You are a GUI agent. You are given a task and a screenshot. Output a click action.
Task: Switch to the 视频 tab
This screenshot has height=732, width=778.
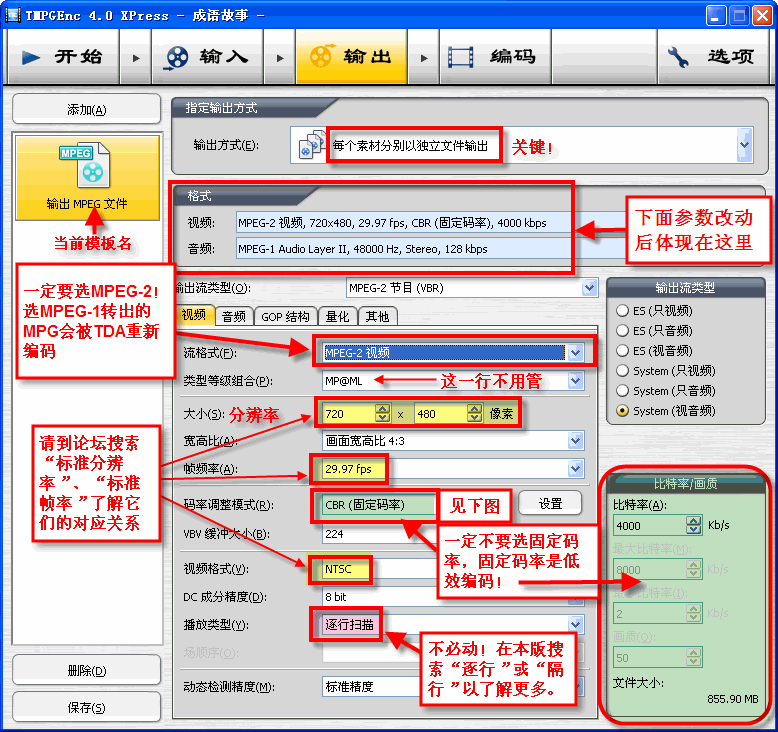click(x=194, y=315)
